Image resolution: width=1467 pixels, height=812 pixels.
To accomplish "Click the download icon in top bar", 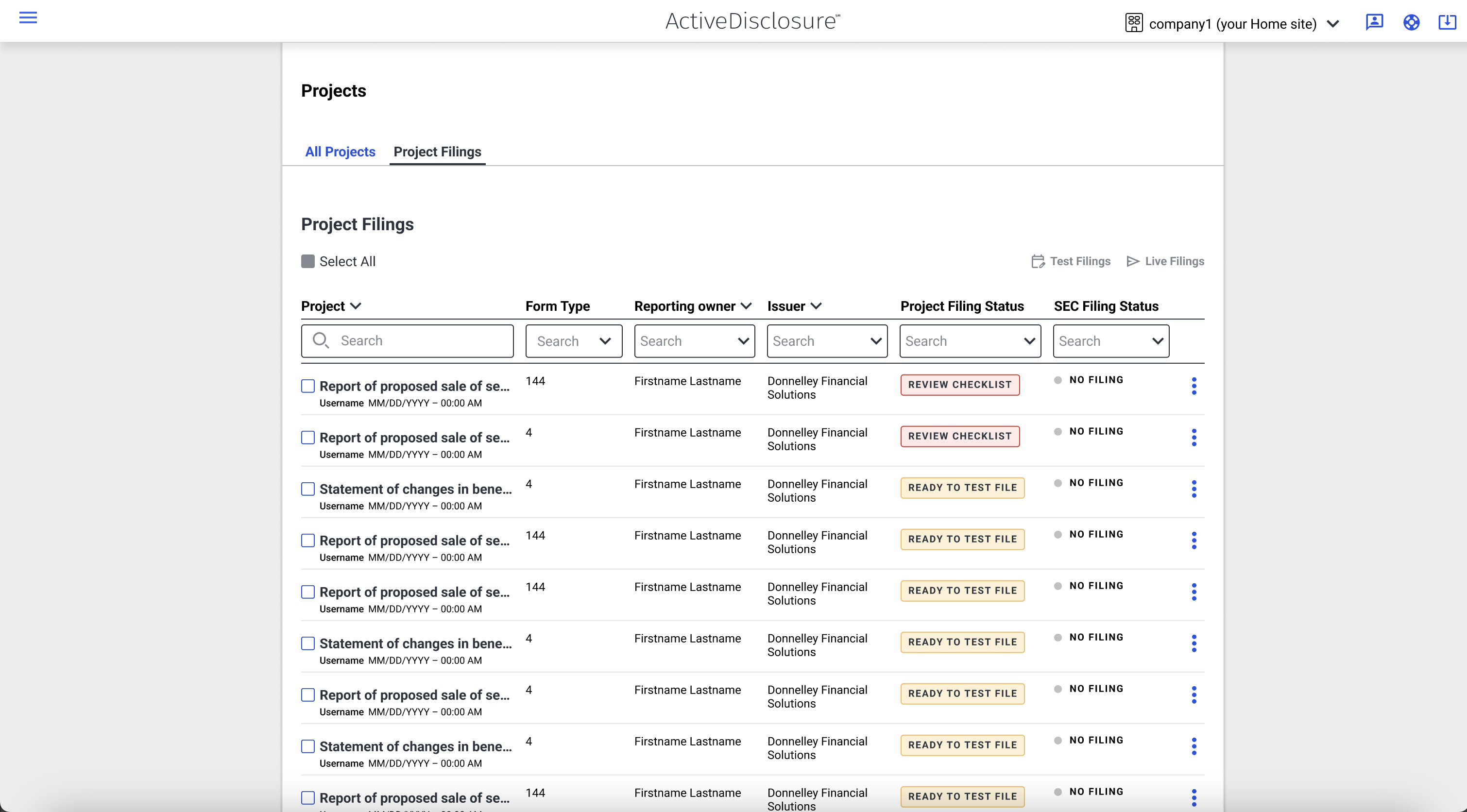I will pyautogui.click(x=1447, y=22).
